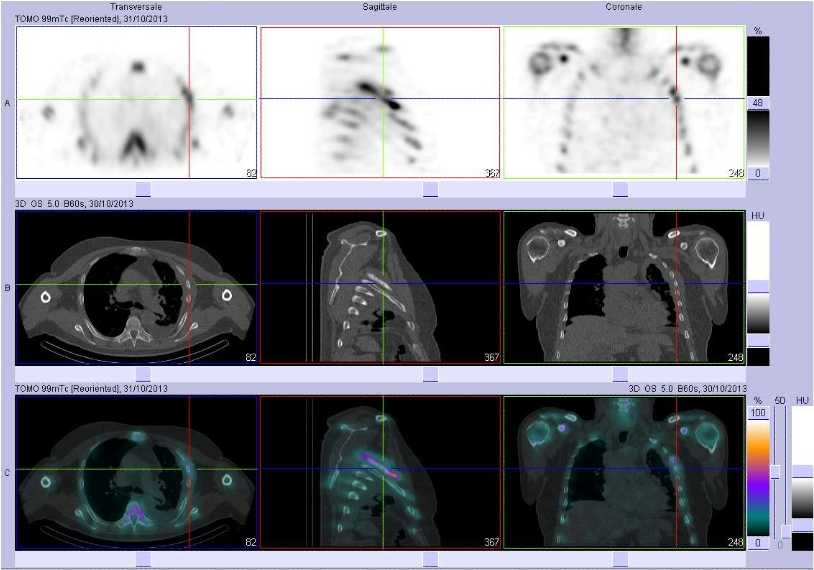Click the row A lower threshold value 0
Screen dimensions: 814x570
point(758,173)
